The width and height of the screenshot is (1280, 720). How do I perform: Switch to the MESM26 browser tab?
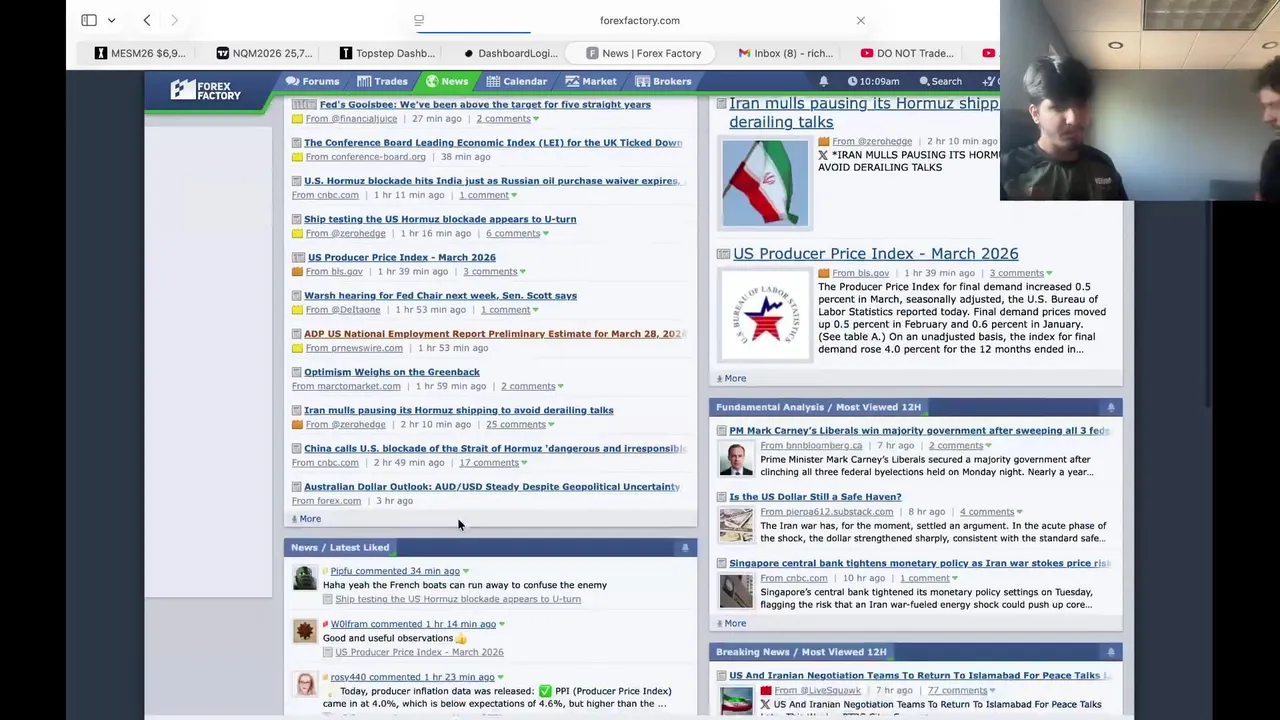coord(140,53)
